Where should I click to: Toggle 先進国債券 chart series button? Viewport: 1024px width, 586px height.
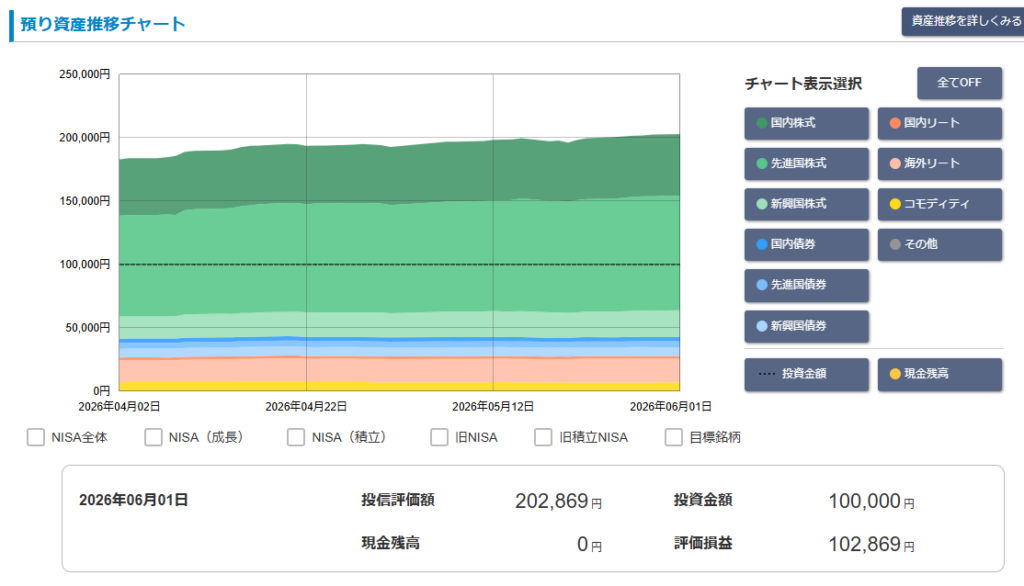[x=806, y=285]
